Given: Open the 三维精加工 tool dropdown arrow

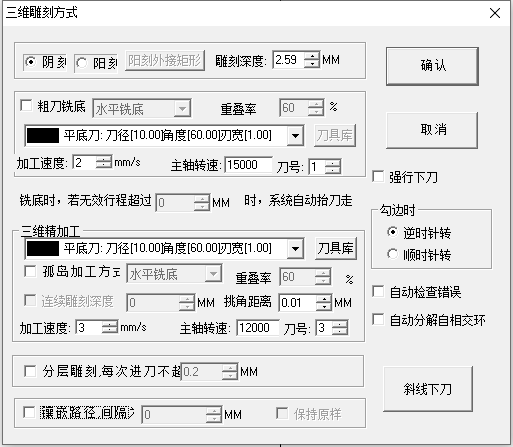Looking at the screenshot, I should (295, 249).
